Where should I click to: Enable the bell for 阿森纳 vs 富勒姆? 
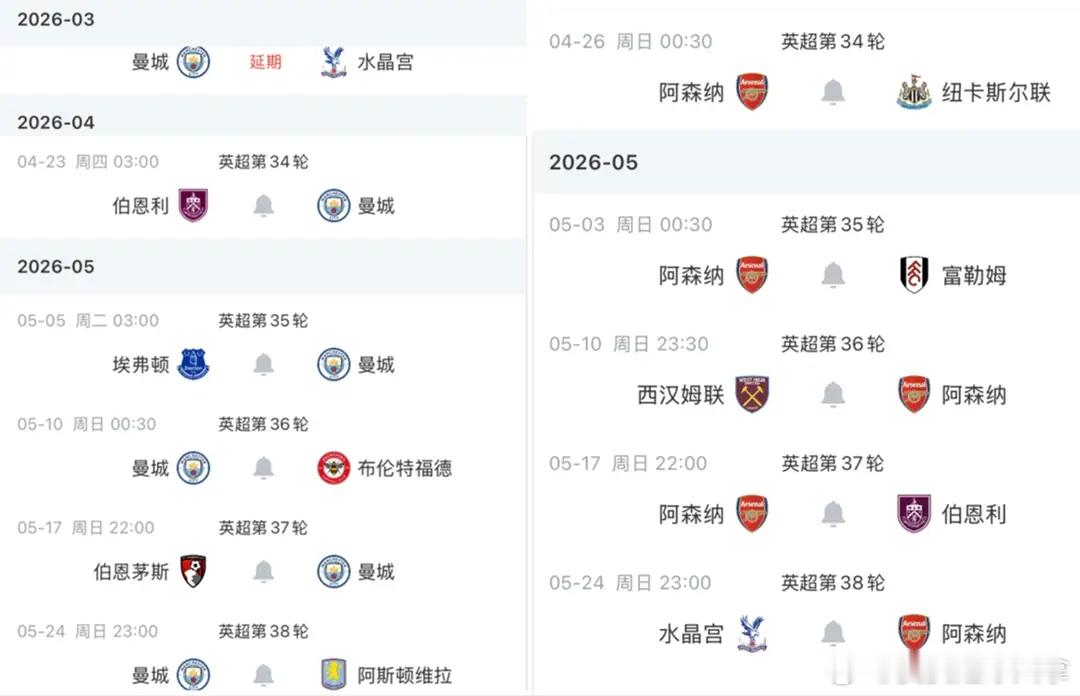(833, 275)
